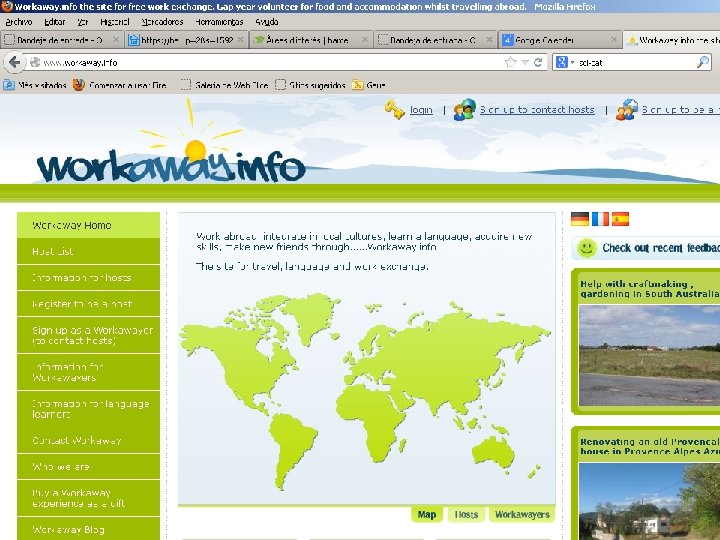Screen dimensions: 720x540
Task: Switch site language with Spanish flag
Action: coord(620,219)
